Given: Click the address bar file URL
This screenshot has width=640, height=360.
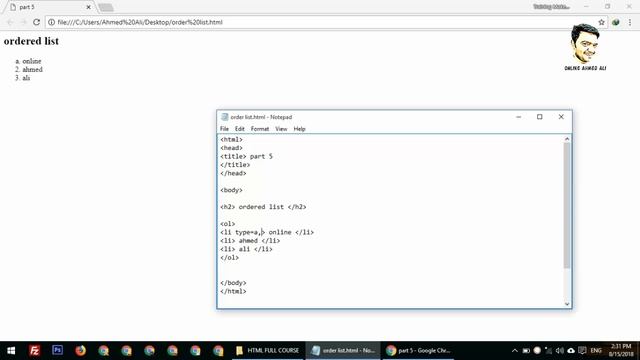Looking at the screenshot, I should click(x=140, y=22).
